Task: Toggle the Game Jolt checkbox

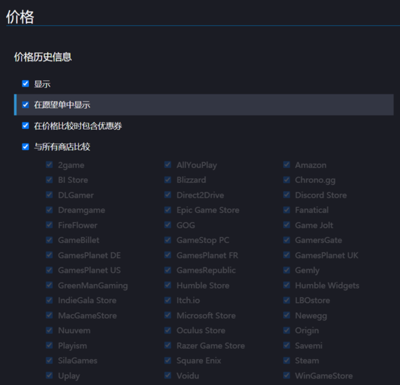Action: (287, 225)
